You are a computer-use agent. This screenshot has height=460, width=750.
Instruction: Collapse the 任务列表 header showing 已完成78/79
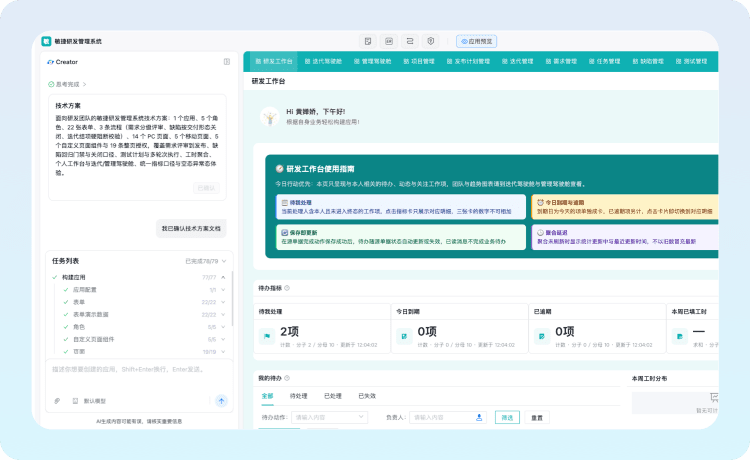click(224, 261)
